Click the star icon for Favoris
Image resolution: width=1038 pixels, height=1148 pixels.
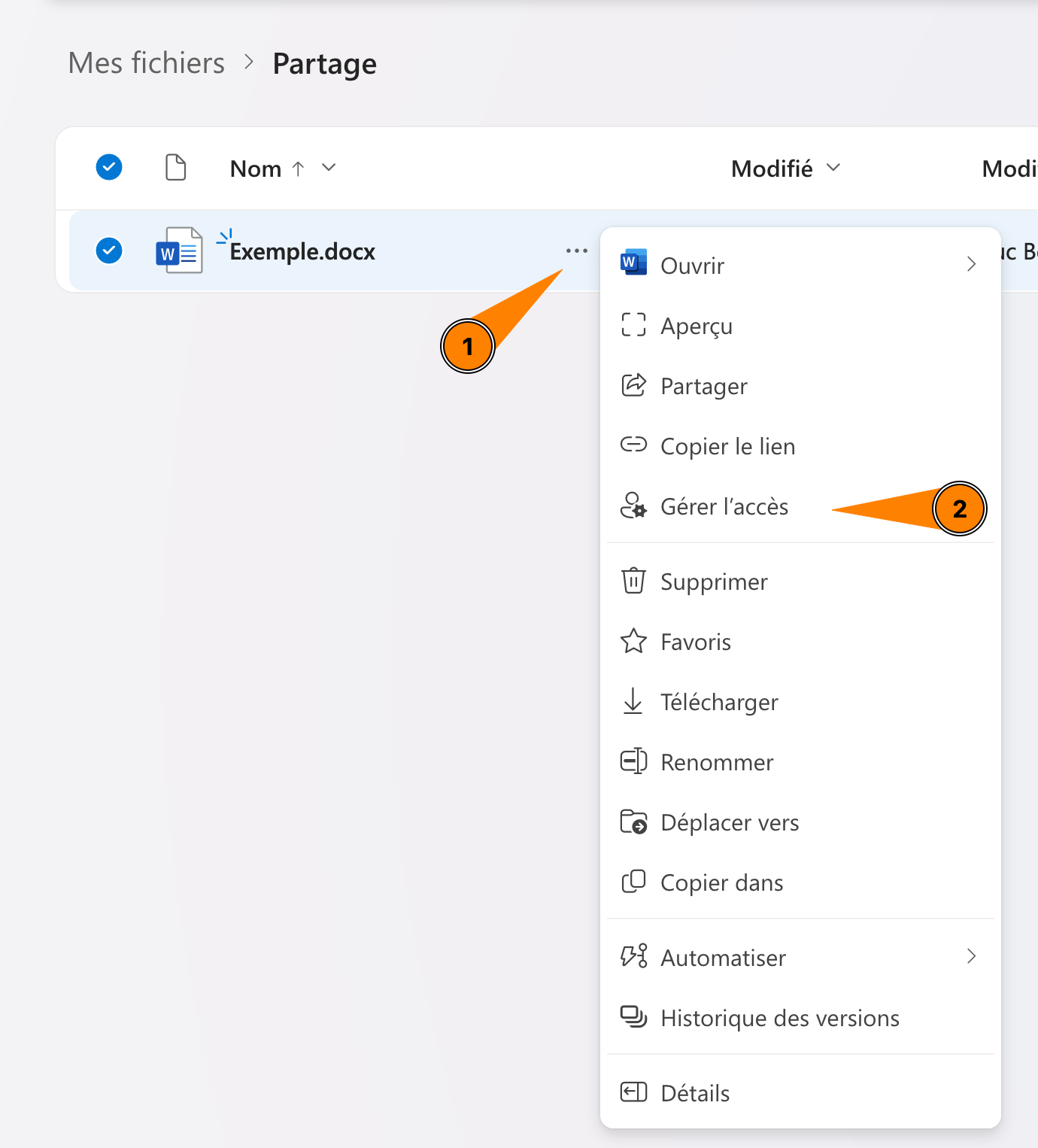click(x=633, y=641)
